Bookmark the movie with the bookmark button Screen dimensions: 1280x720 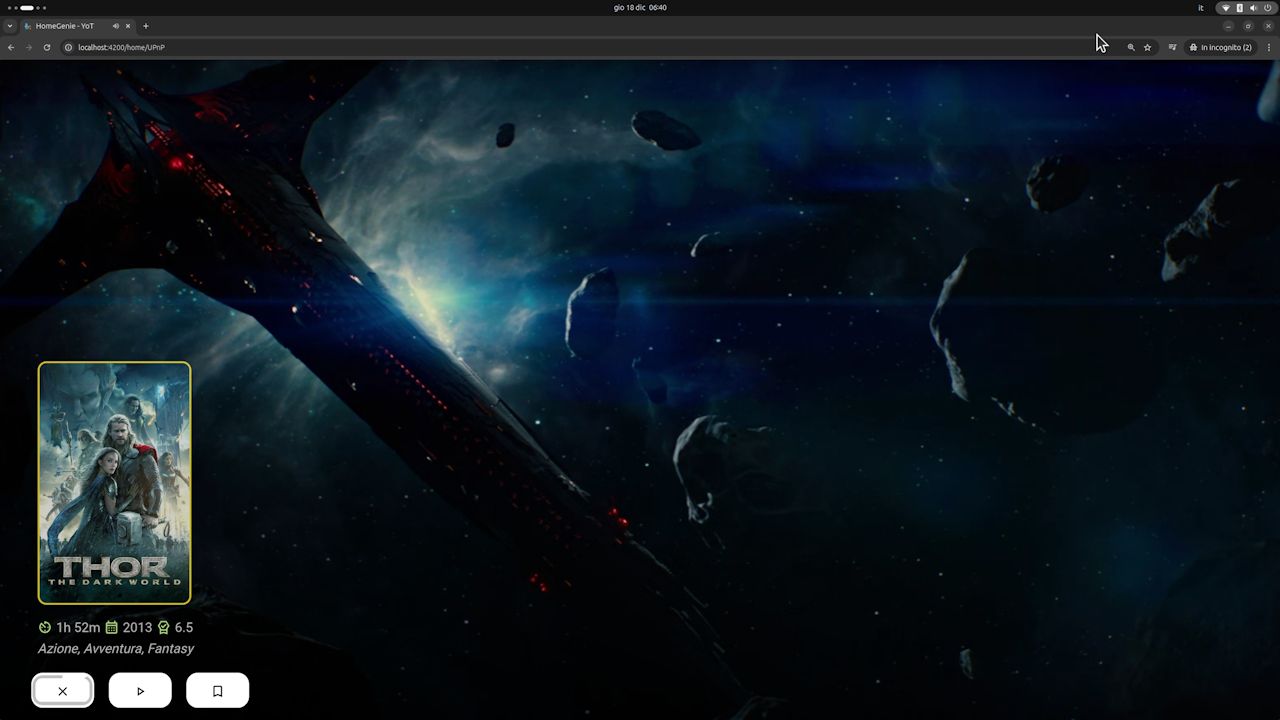coord(217,691)
